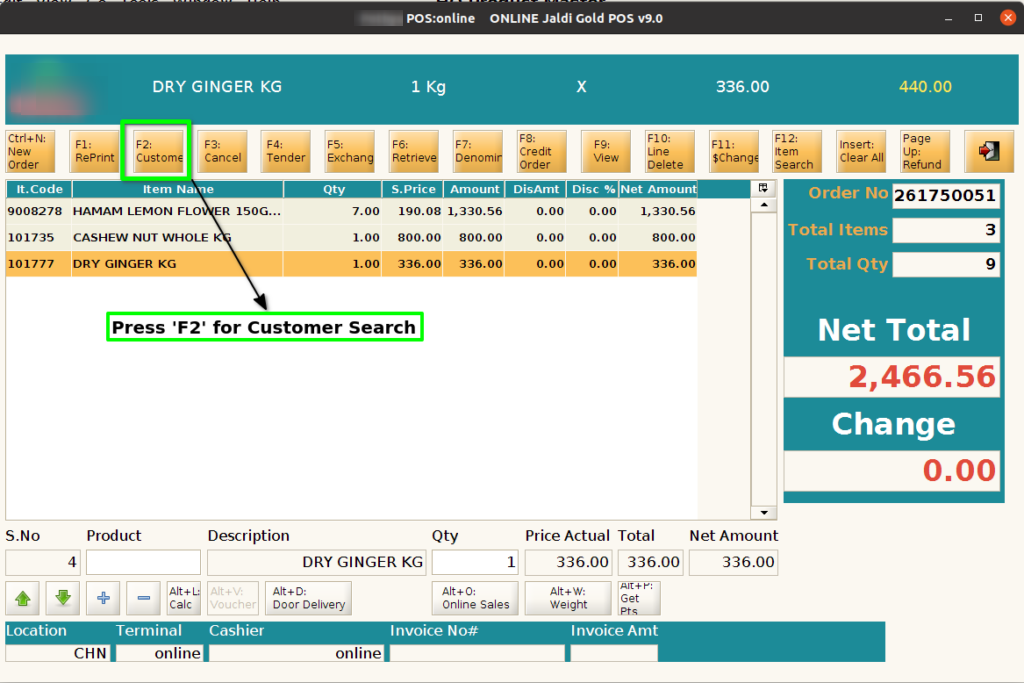Click the S.No field showing 4
This screenshot has width=1024, height=683.
point(42,562)
